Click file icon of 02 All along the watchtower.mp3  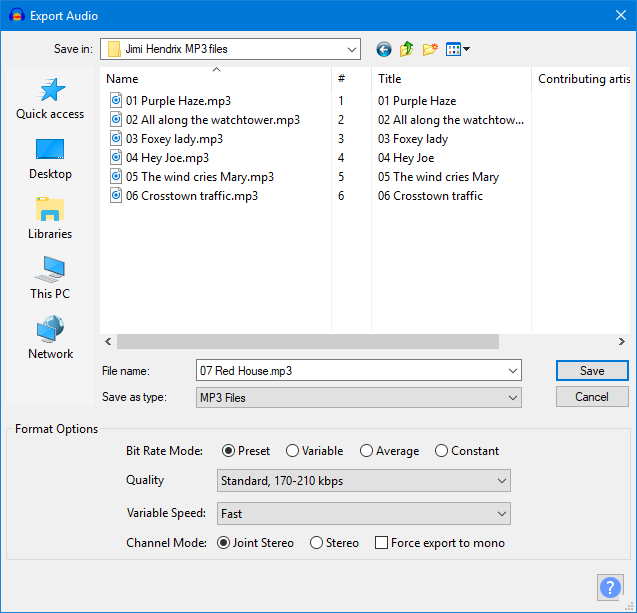pyautogui.click(x=116, y=119)
